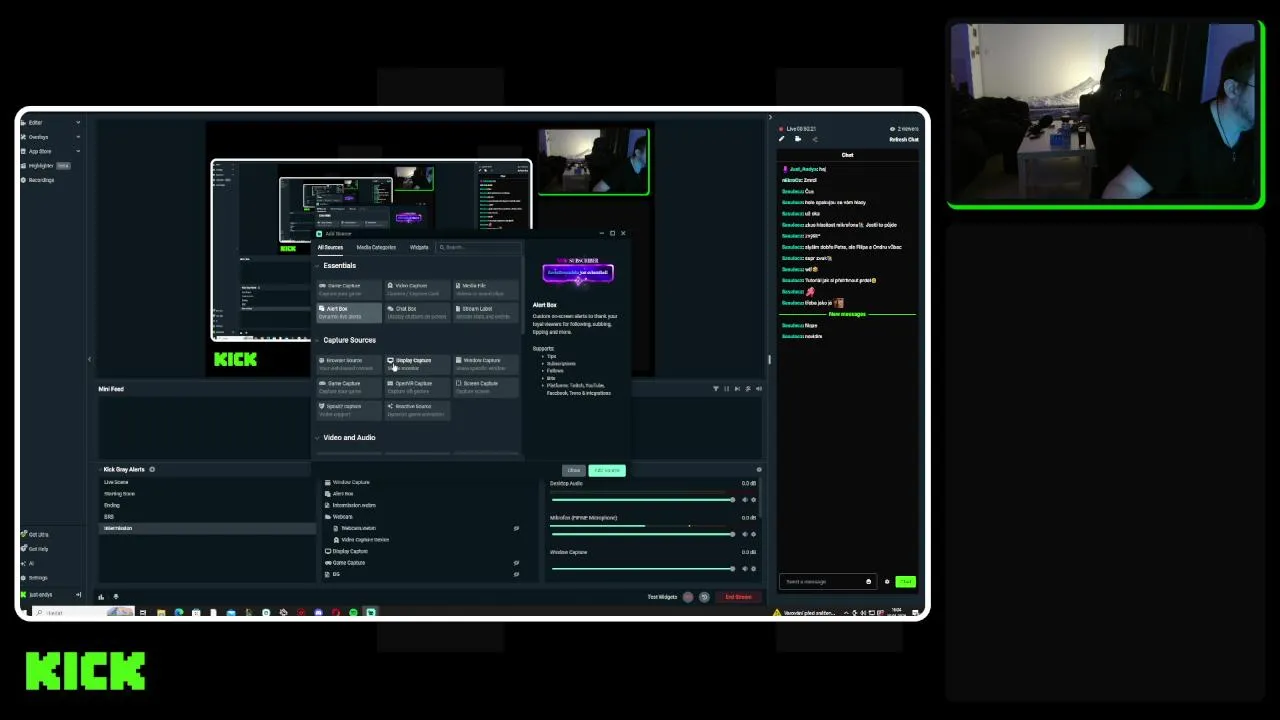The image size is (1280, 720).
Task: Collapse the Capture Sources section
Action: point(318,341)
